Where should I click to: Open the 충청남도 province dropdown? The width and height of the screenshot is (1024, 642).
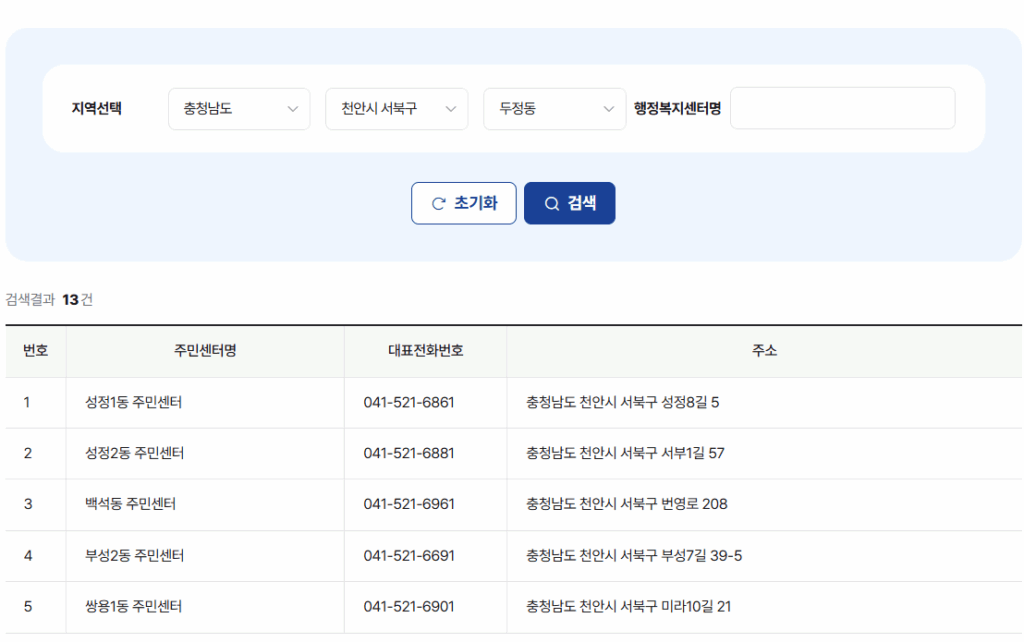(239, 109)
